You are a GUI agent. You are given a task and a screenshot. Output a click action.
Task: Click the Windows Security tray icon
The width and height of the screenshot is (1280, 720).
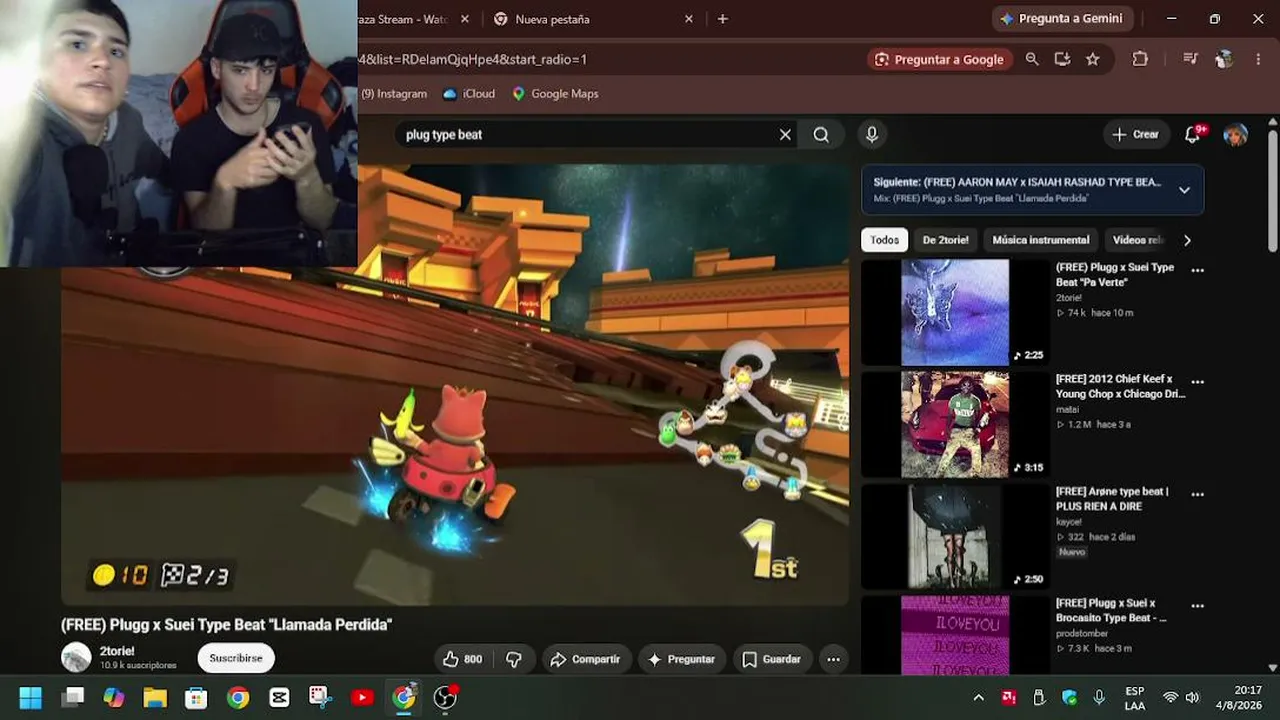click(1069, 697)
